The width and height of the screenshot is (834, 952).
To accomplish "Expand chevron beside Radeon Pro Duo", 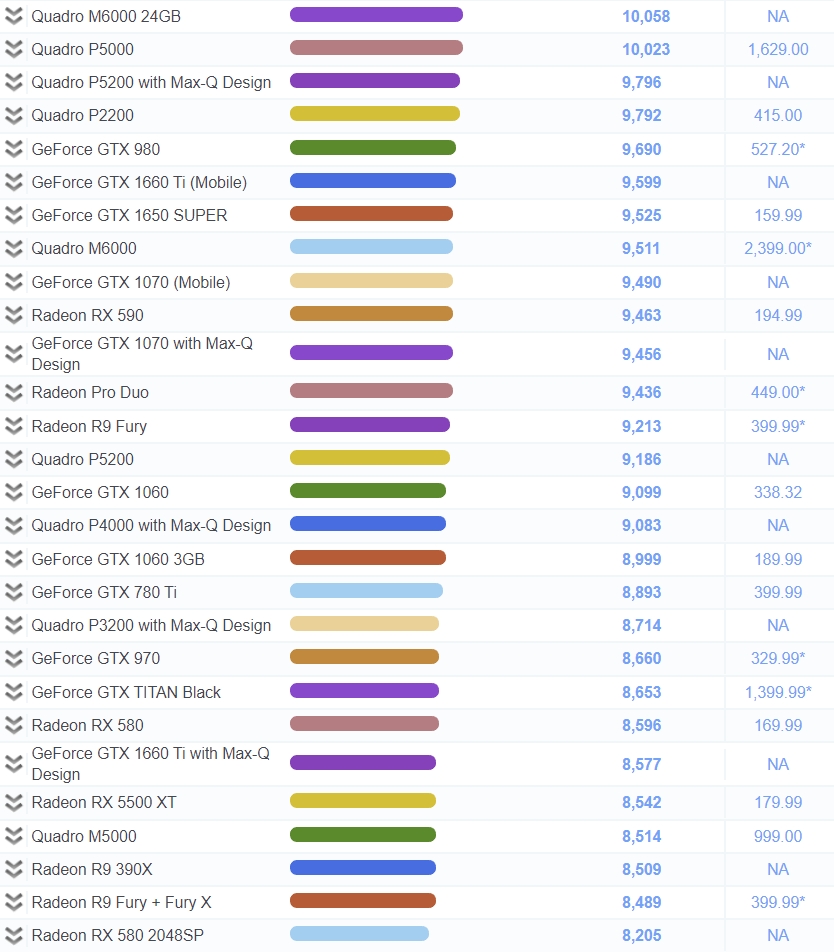I will tap(13, 392).
